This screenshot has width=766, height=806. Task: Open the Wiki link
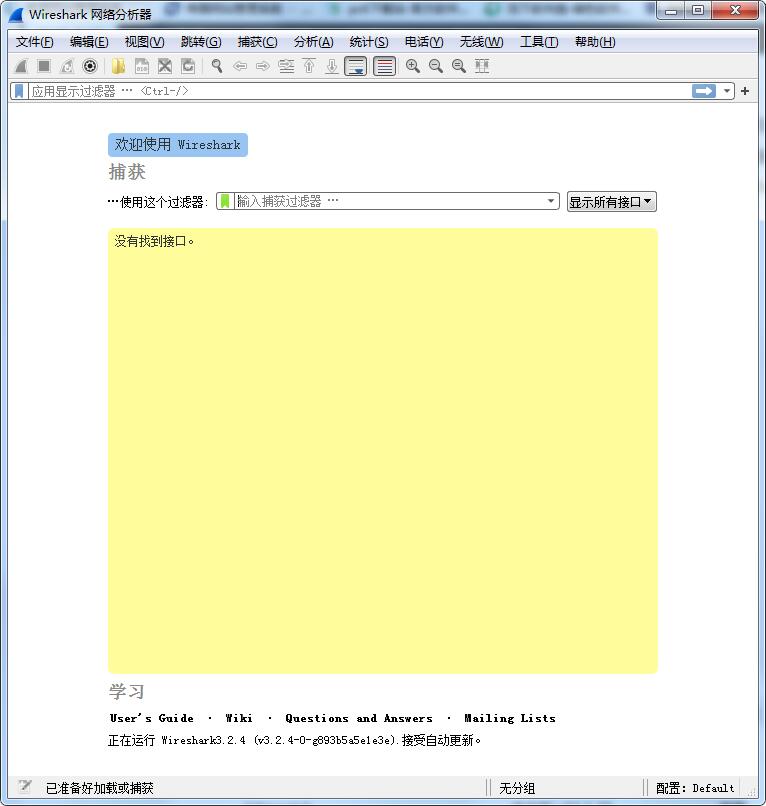pyautogui.click(x=239, y=718)
